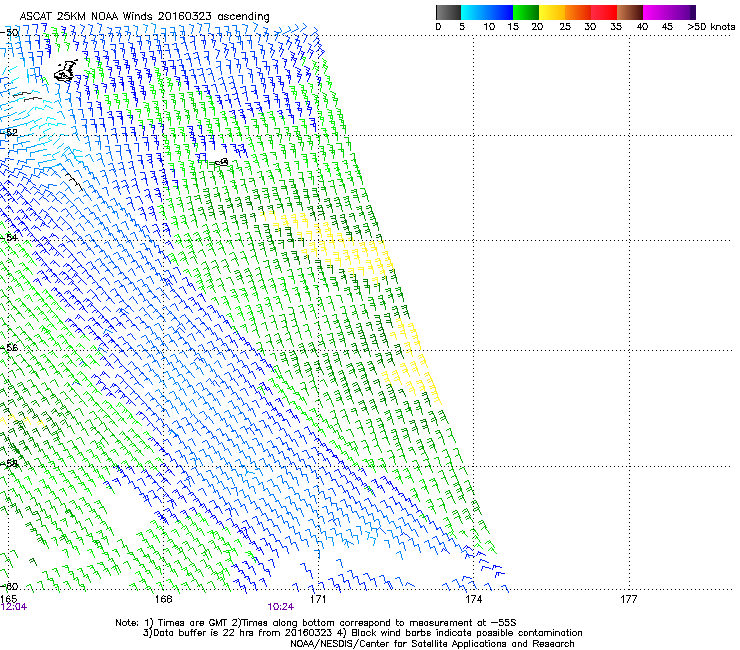Click the '45' label under the color scale
Viewport: 740px width, 650px height.
click(x=667, y=27)
